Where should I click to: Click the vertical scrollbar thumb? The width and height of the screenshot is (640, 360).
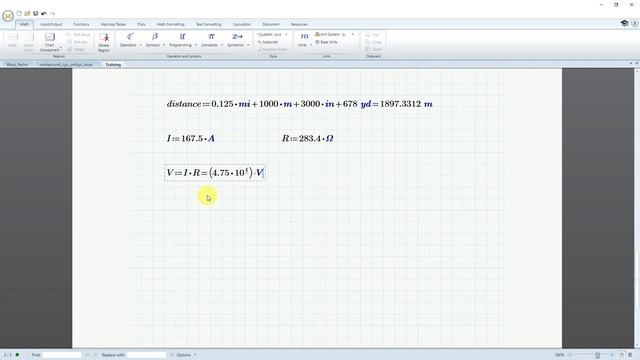click(637, 281)
